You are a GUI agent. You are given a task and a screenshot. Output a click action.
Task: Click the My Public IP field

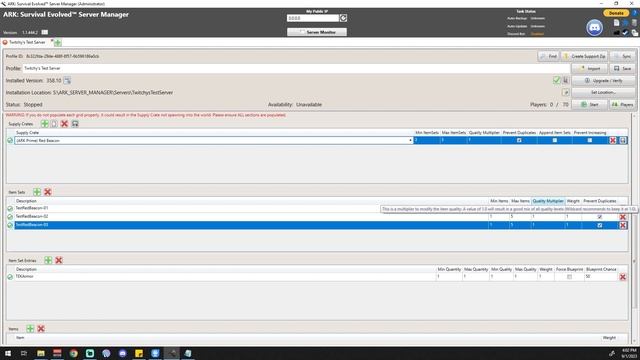pyautogui.click(x=313, y=18)
